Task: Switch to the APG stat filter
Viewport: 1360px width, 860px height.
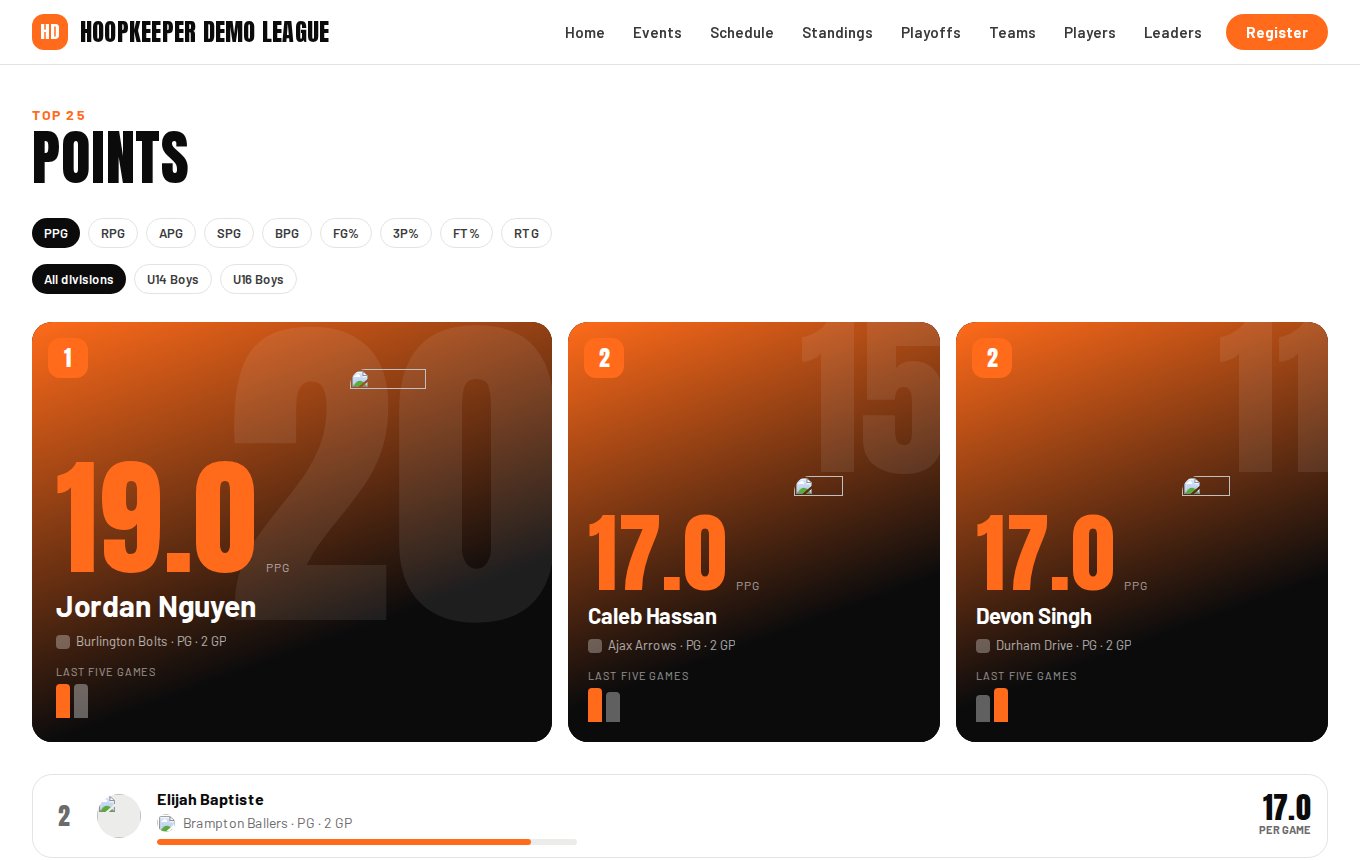Action: [x=171, y=233]
